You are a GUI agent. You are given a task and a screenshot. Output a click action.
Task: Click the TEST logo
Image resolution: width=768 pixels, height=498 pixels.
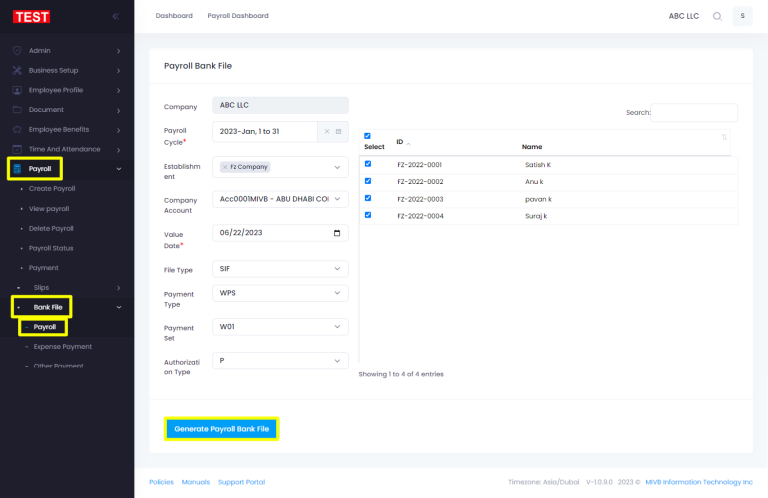(31, 17)
